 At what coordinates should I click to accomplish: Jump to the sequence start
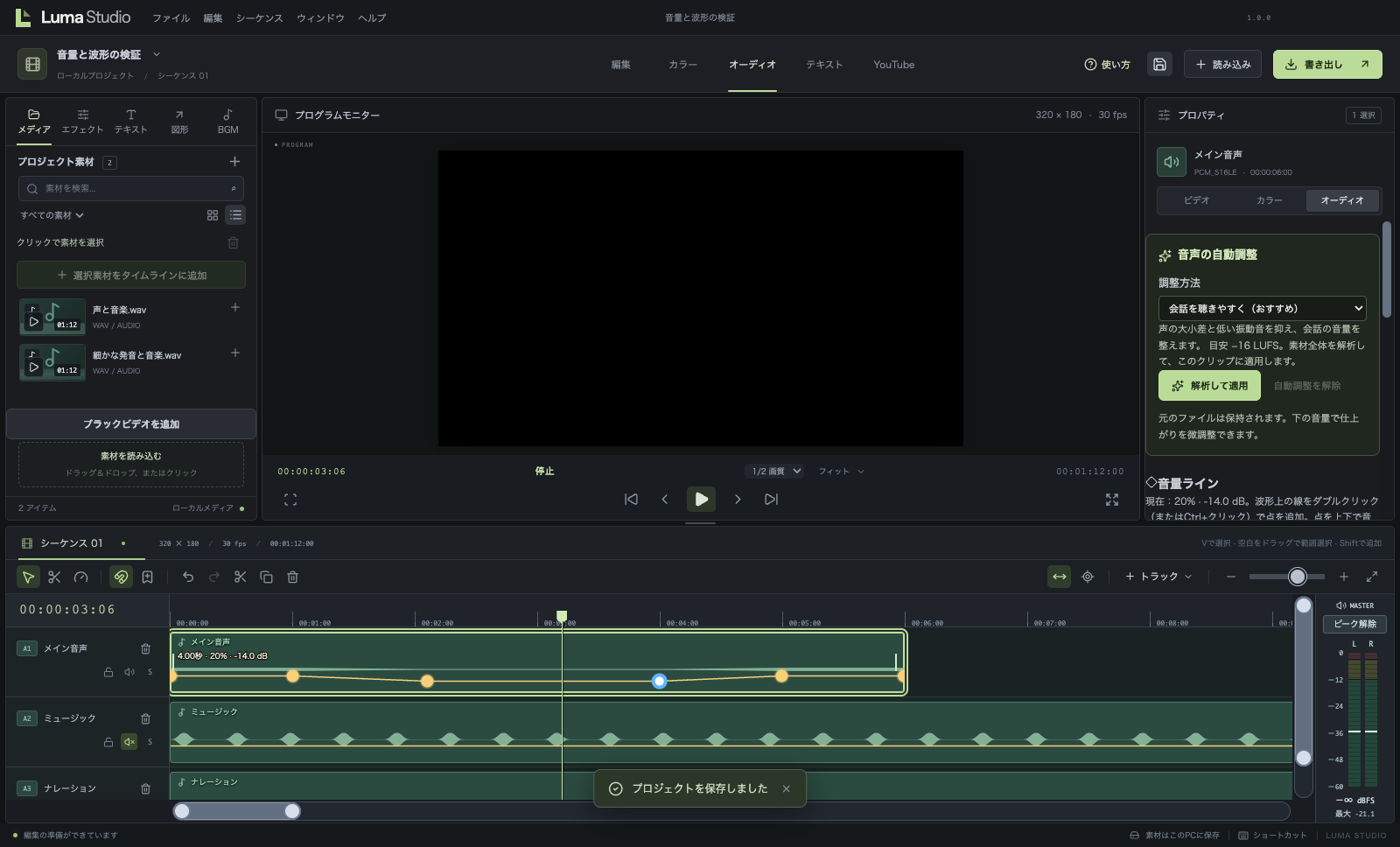631,499
